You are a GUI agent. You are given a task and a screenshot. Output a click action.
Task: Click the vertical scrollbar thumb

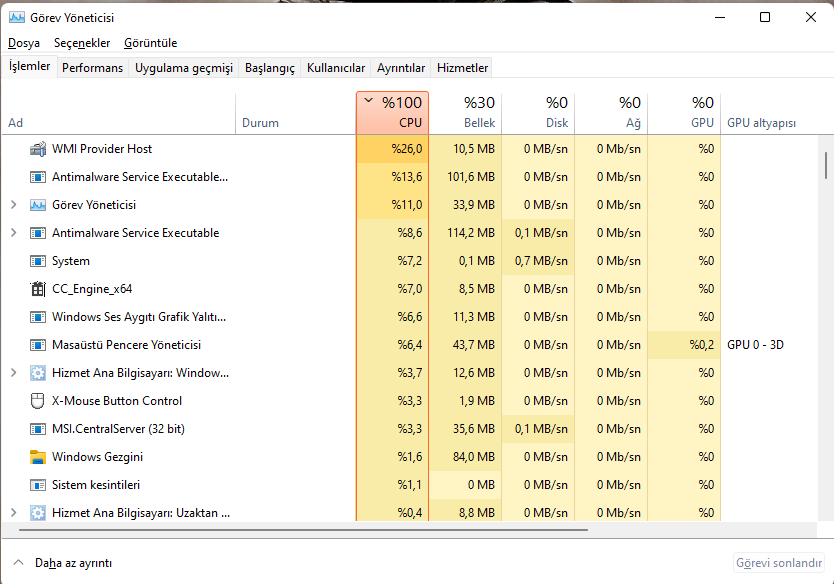825,165
